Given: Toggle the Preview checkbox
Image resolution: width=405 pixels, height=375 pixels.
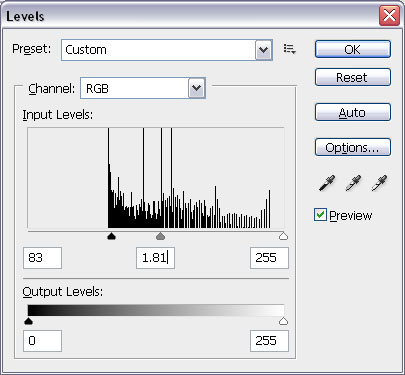Looking at the screenshot, I should pos(320,215).
